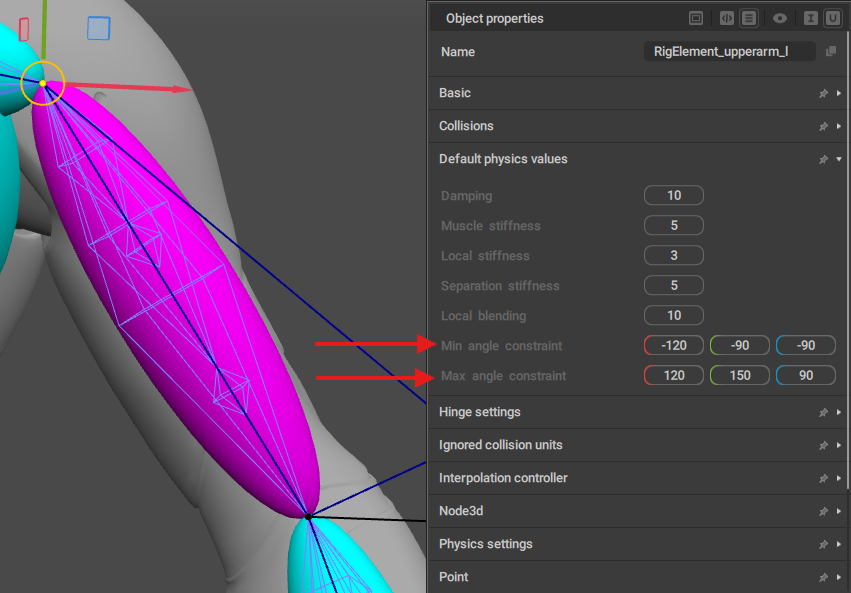Open the Node3d section
Screen dimensions: 851x593
click(x=462, y=511)
